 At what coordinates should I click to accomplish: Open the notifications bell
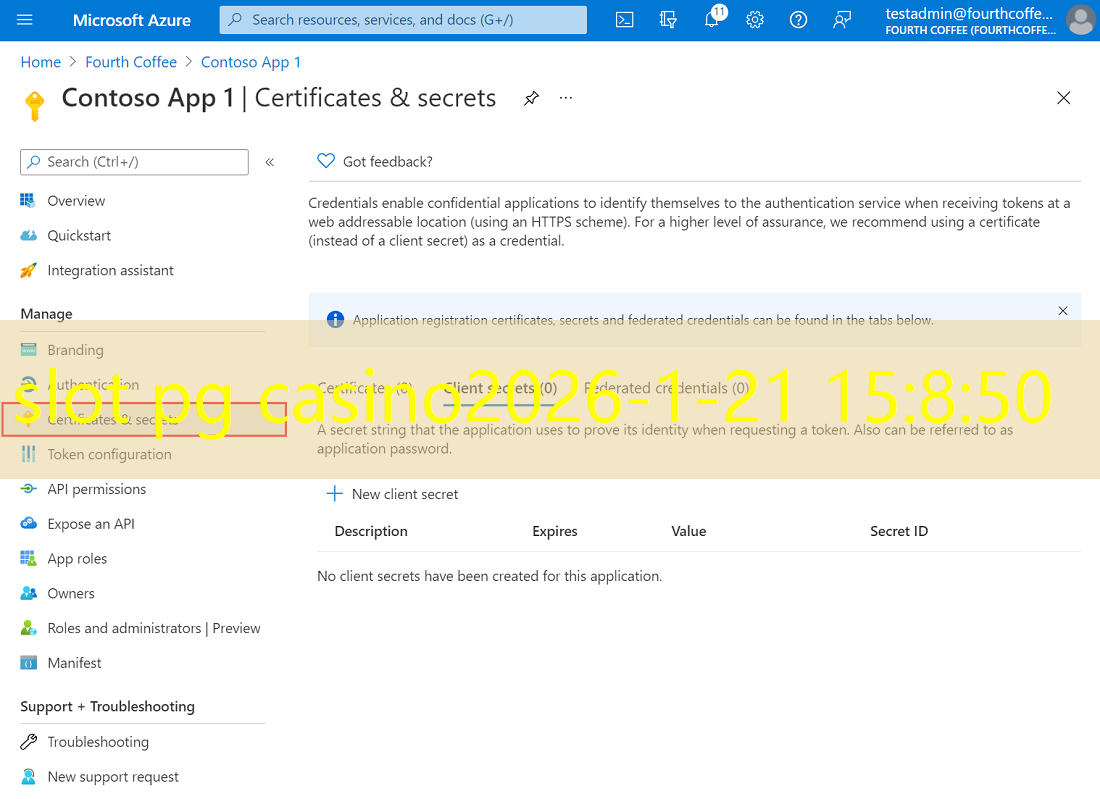click(x=712, y=20)
